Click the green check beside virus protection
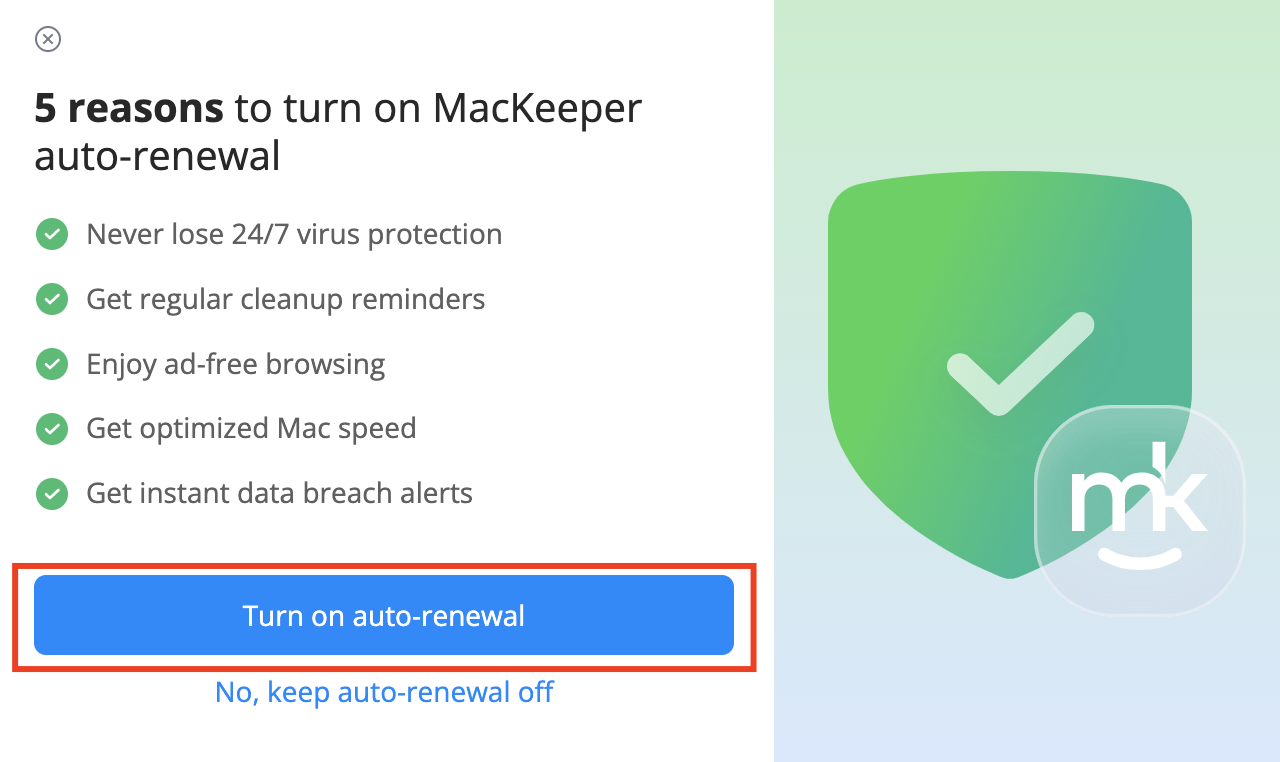Viewport: 1280px width, 762px height. point(52,235)
